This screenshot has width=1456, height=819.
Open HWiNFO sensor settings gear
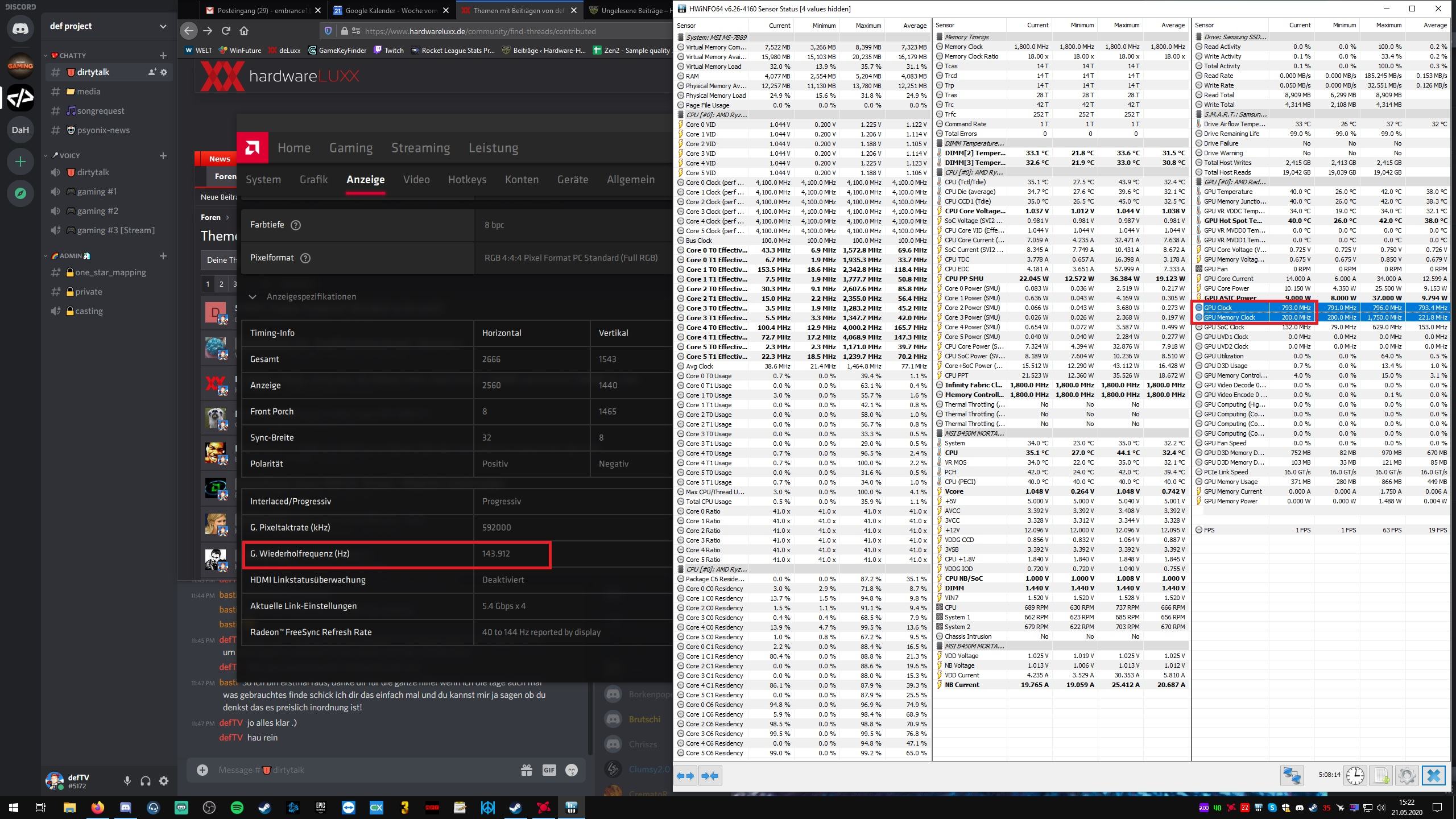pyautogui.click(x=1407, y=775)
